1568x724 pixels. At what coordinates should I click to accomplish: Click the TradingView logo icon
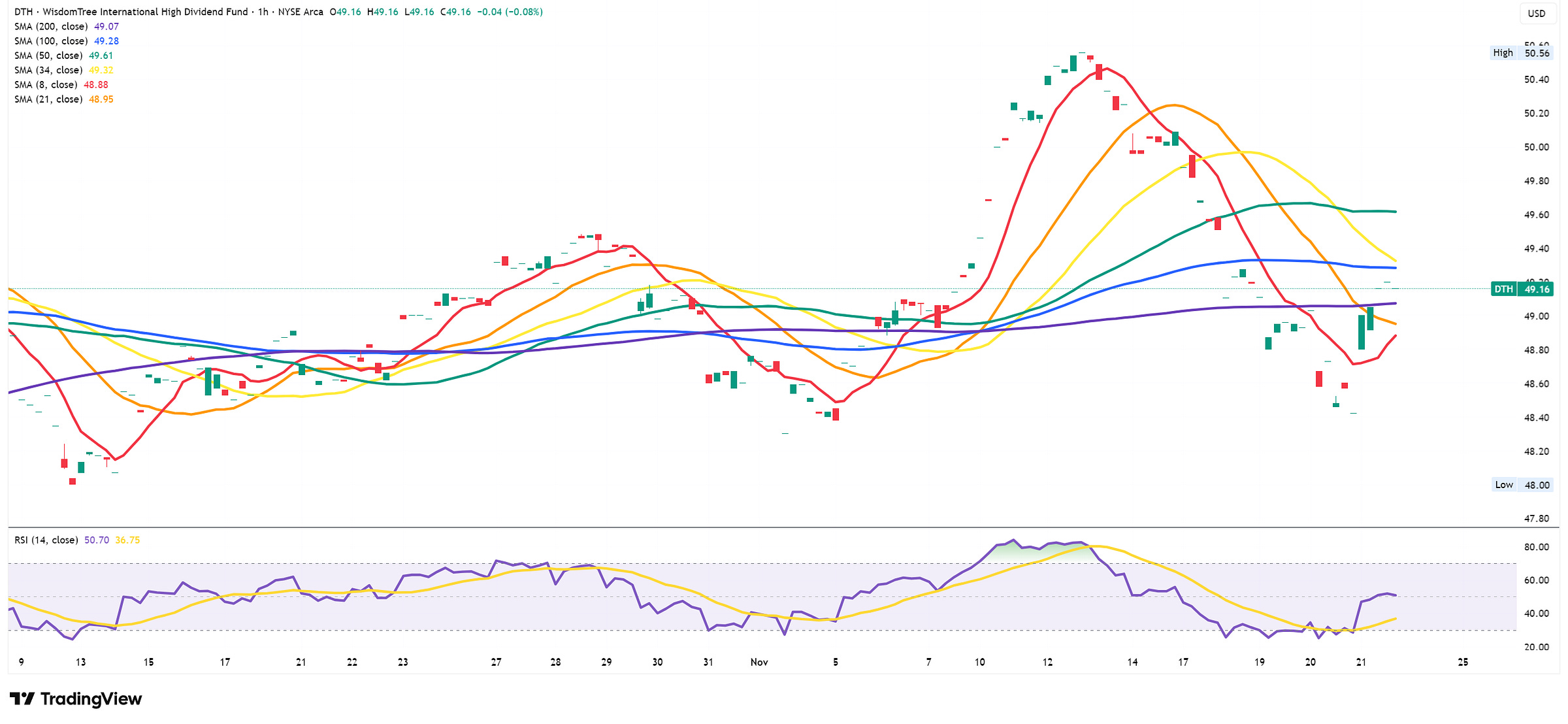(x=22, y=699)
